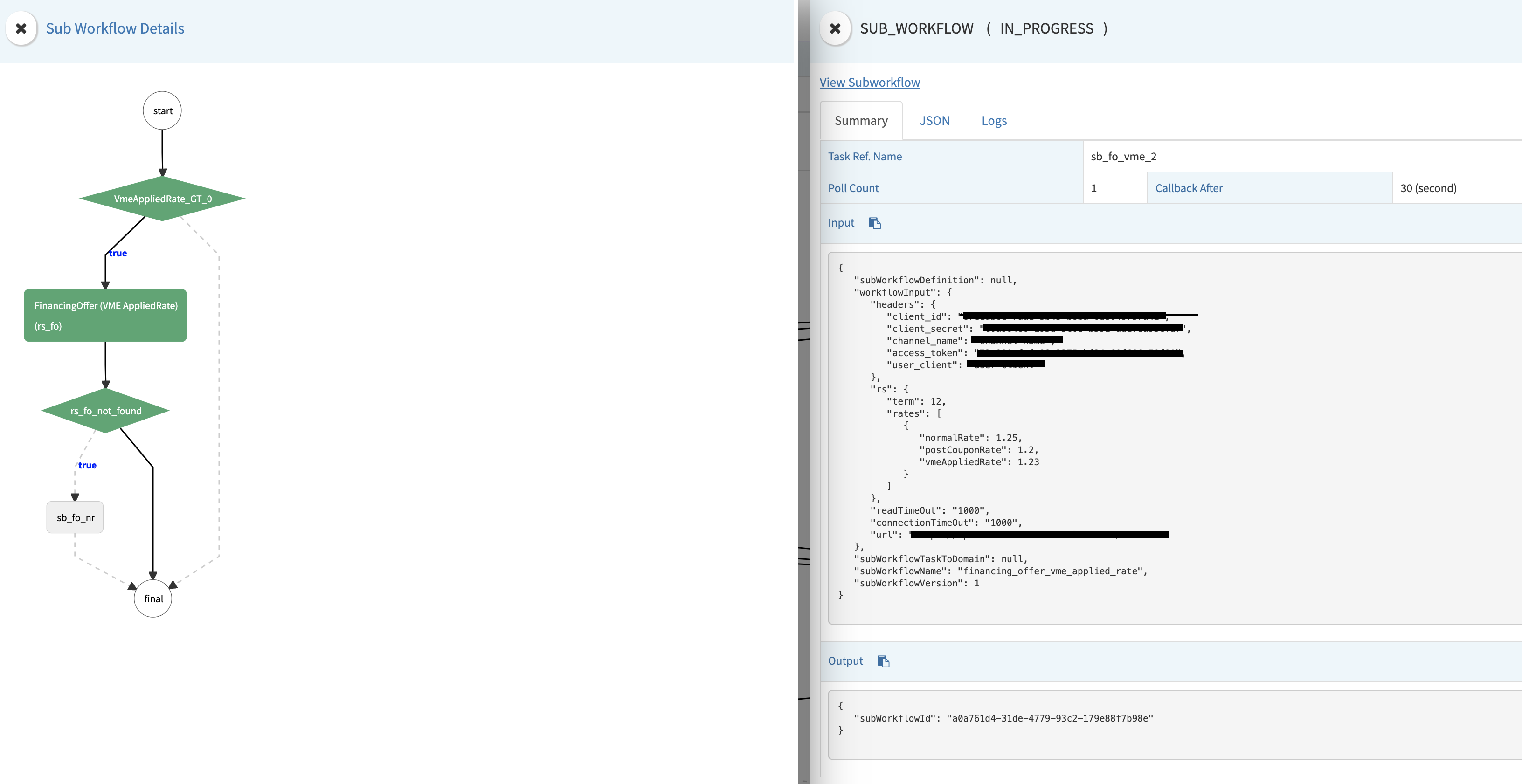This screenshot has height=784, width=1522.
Task: Open the View Subworkflow link
Action: coord(869,82)
